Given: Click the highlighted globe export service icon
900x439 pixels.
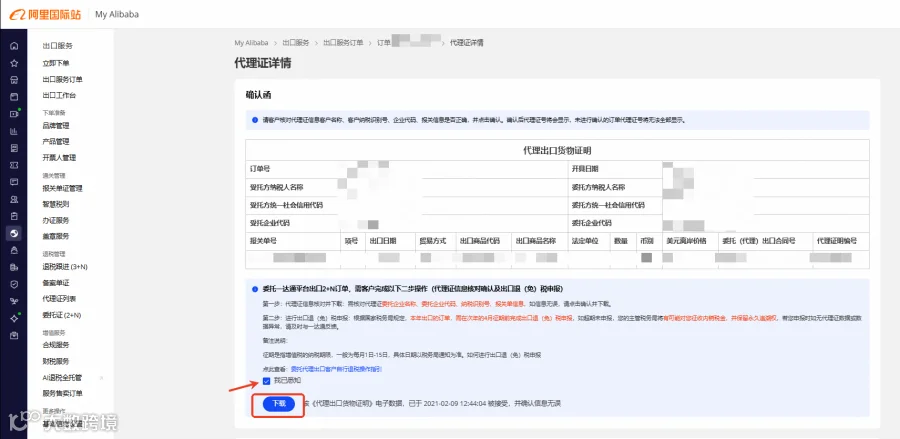Looking at the screenshot, I should 14,233.
